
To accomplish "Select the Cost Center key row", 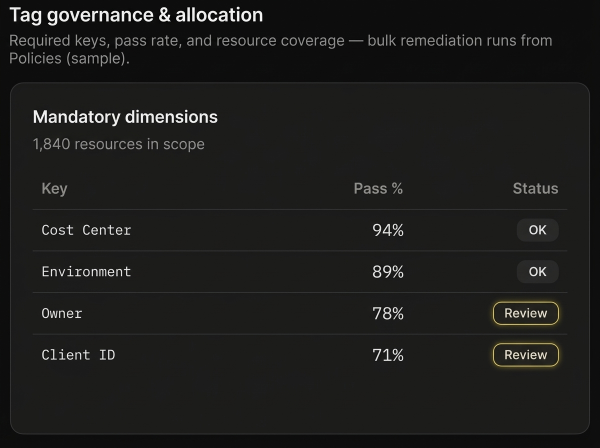I will click(x=86, y=230).
